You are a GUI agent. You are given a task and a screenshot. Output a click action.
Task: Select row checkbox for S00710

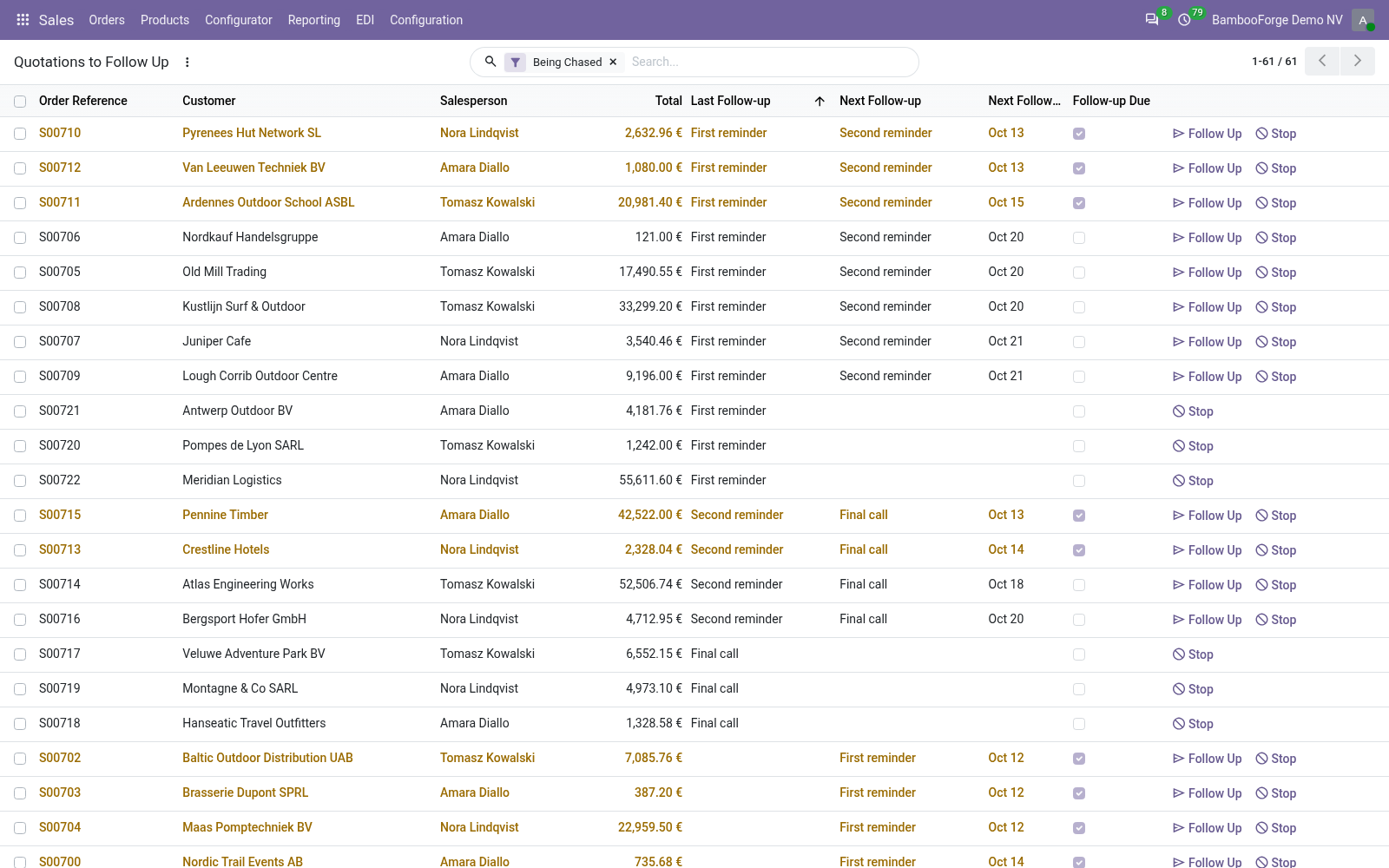pyautogui.click(x=20, y=134)
